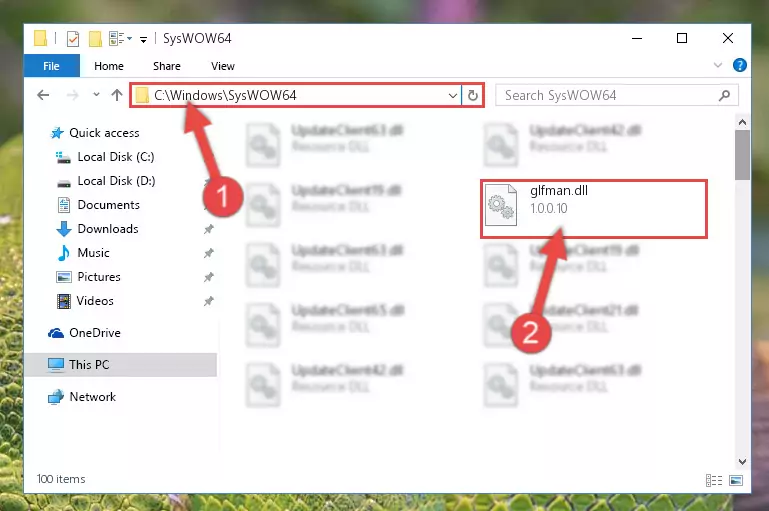
Task: Select Network in navigation pane
Action: (x=93, y=397)
